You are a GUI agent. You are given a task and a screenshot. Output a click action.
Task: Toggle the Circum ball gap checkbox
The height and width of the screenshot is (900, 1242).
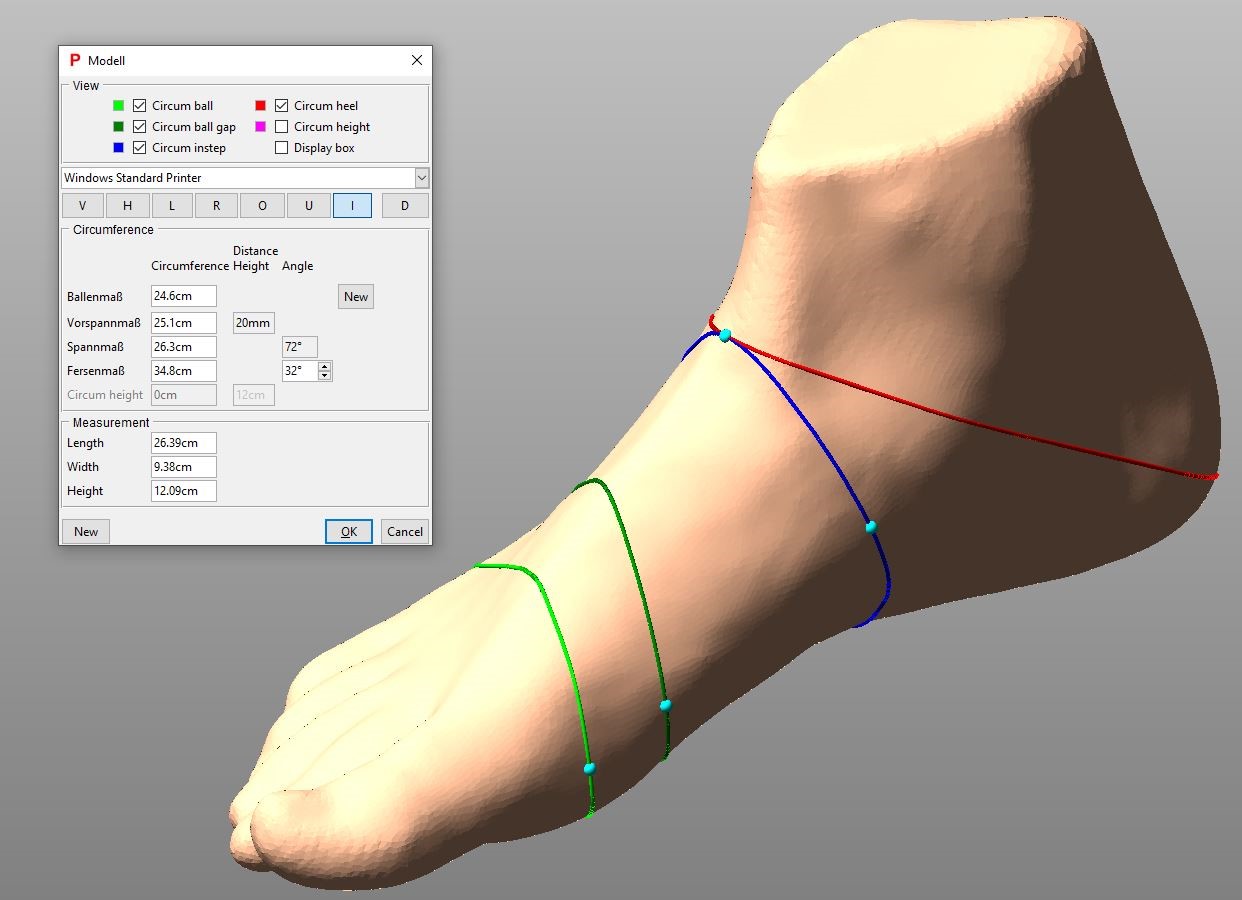[140, 126]
